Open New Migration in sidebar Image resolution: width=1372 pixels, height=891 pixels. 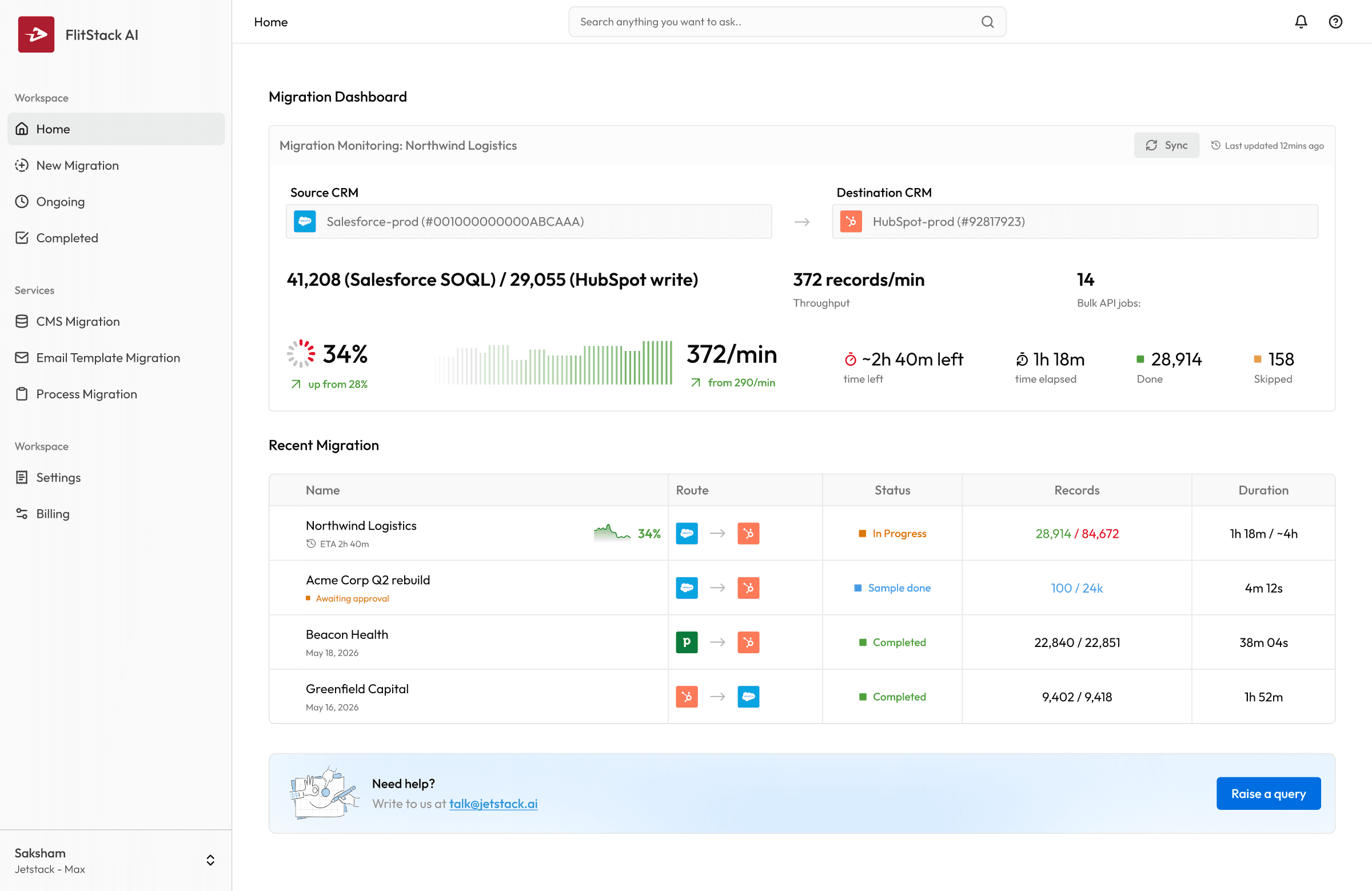pos(116,165)
